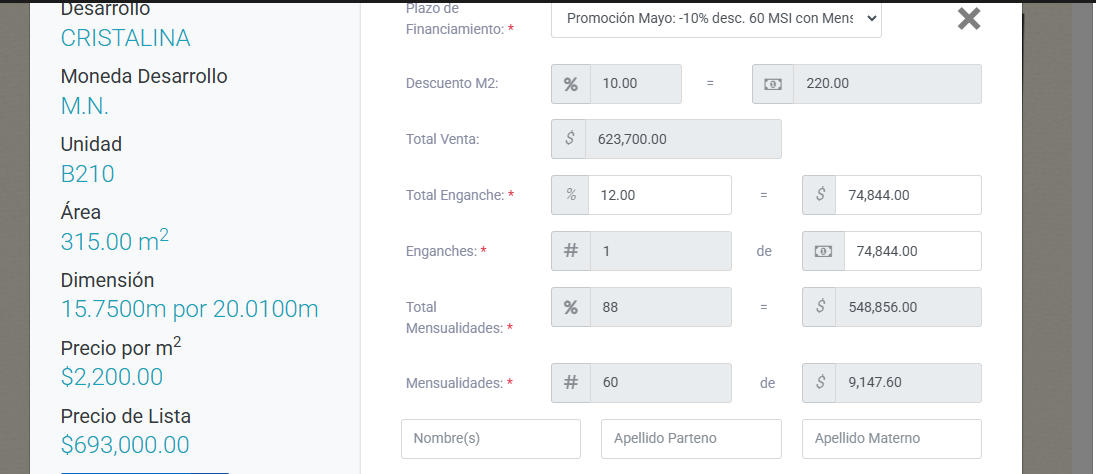Viewport: 1096px width, 474px height.
Task: Click the hash icon in Mensualidades row
Action: click(x=571, y=383)
